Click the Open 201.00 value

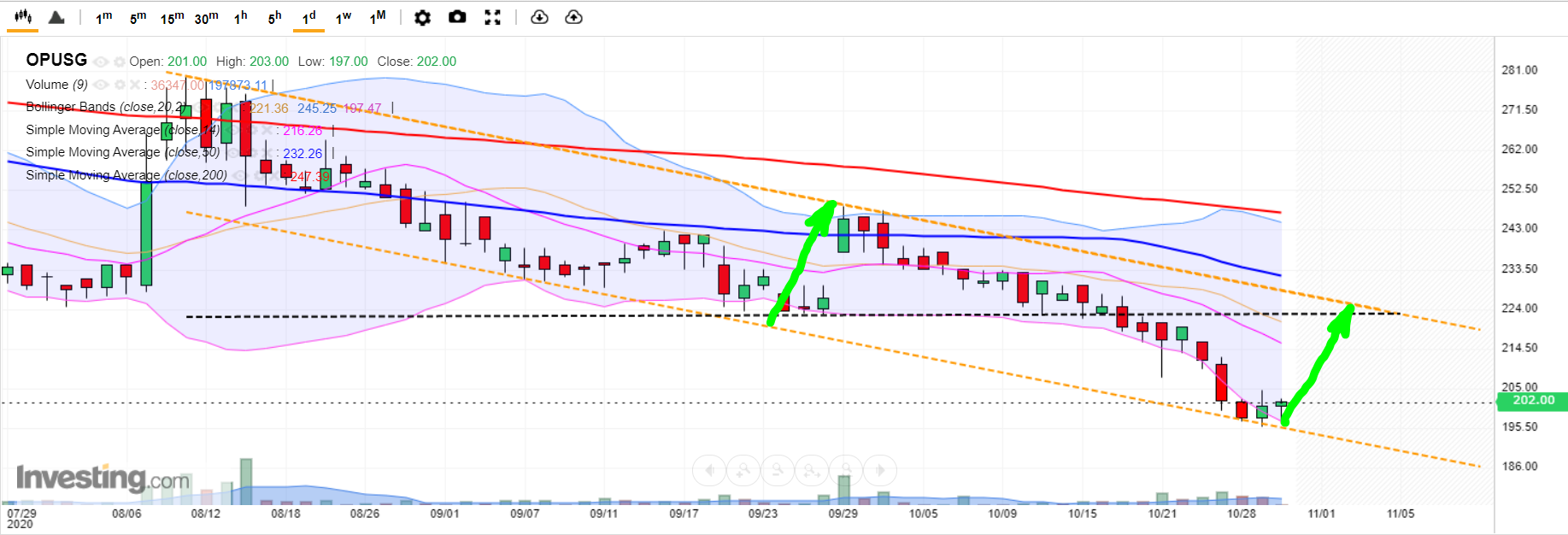[187, 62]
